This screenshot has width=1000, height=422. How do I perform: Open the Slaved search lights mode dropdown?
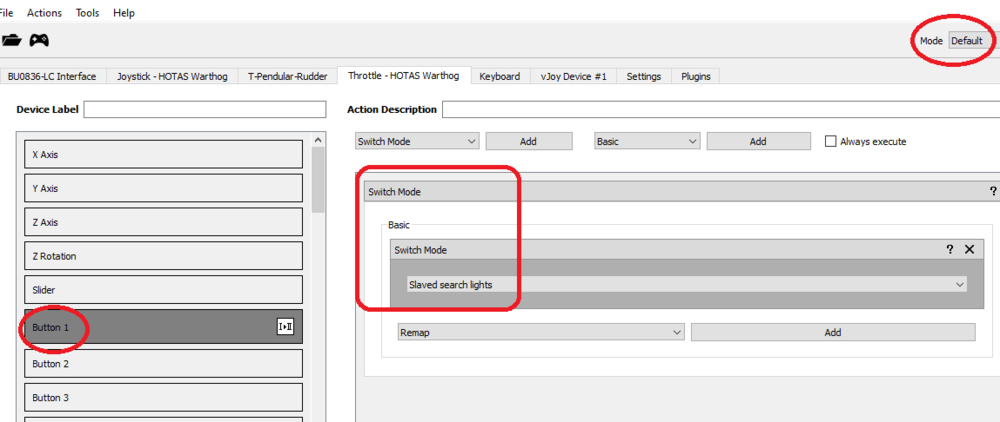tap(686, 285)
